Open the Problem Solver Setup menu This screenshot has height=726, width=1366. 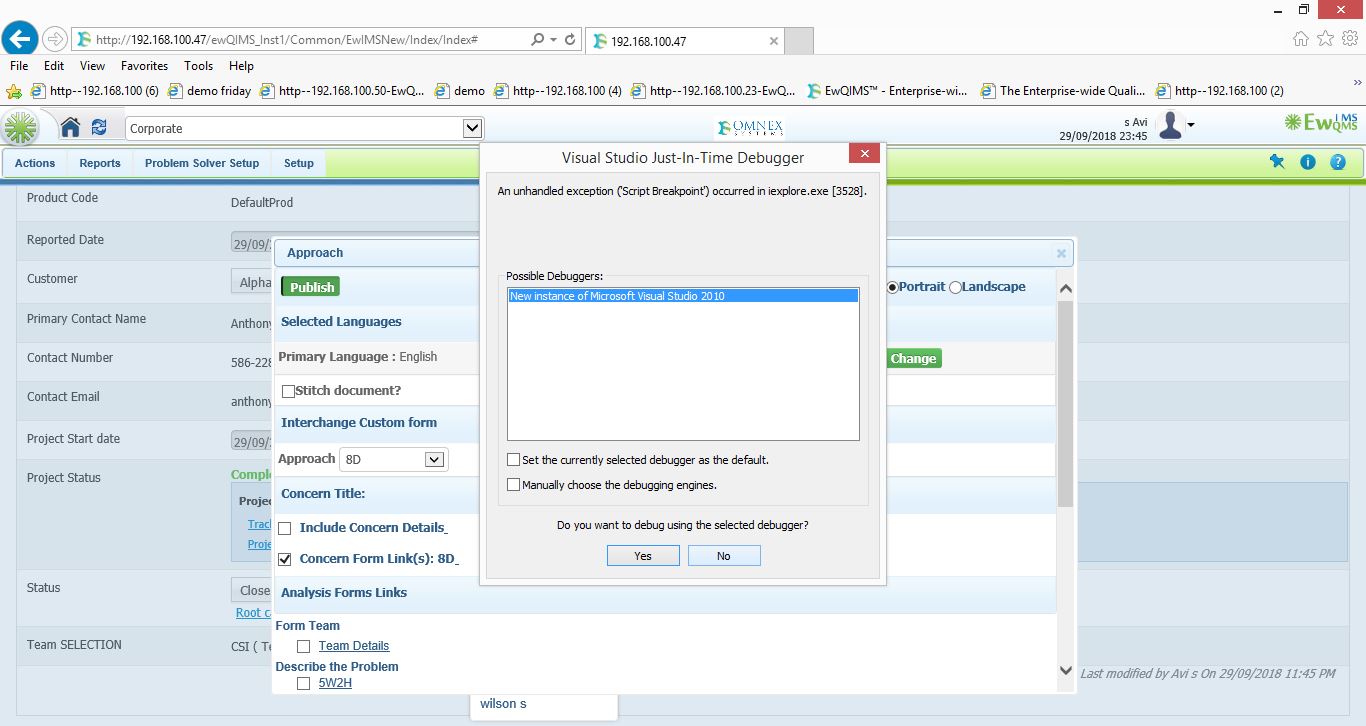tap(202, 163)
